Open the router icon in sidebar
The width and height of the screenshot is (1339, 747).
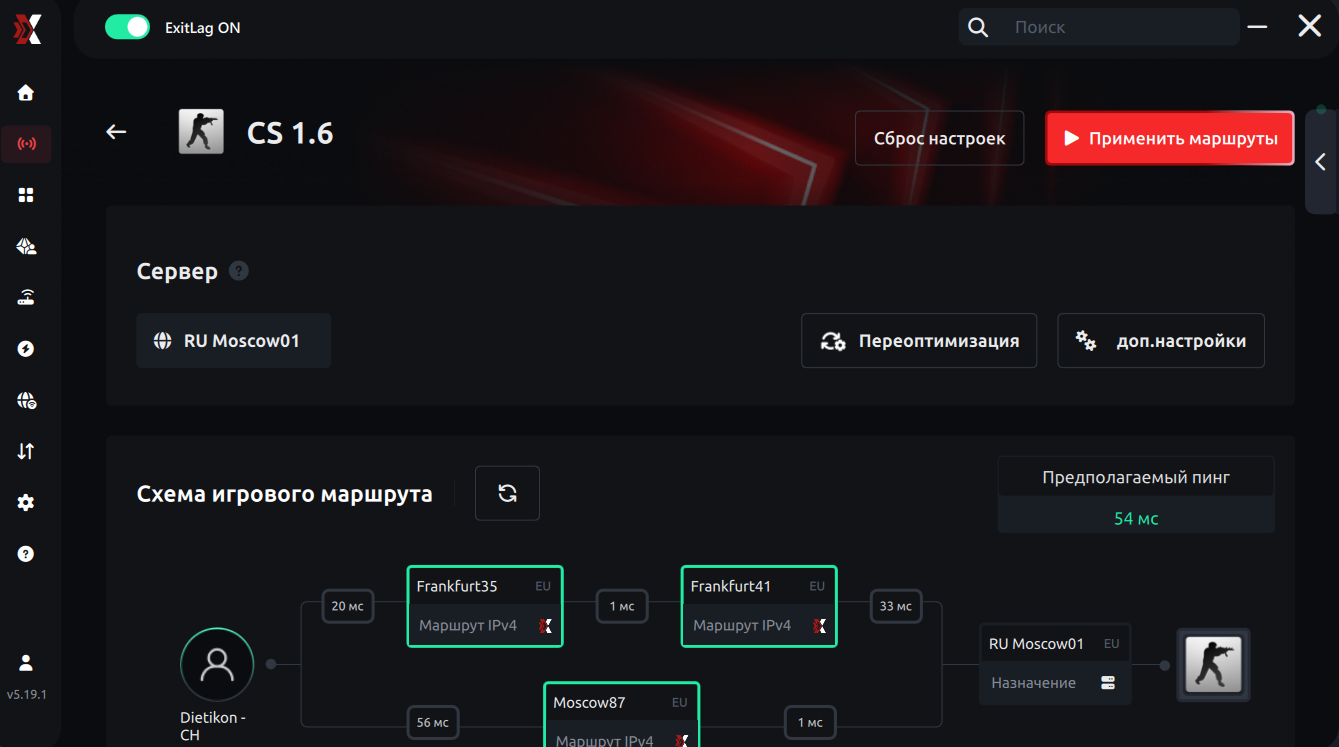click(26, 297)
